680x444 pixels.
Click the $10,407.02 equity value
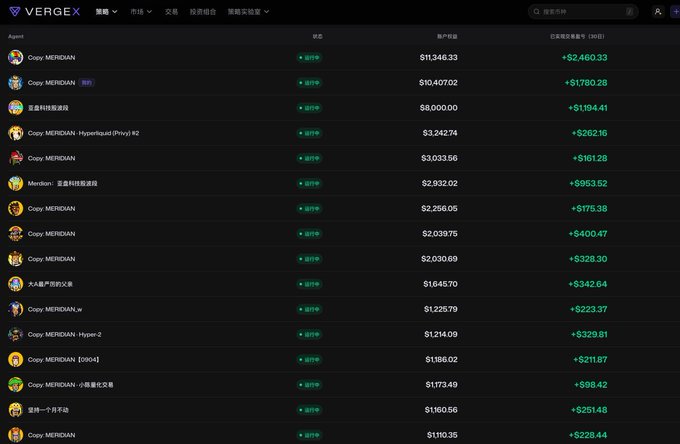tap(438, 82)
